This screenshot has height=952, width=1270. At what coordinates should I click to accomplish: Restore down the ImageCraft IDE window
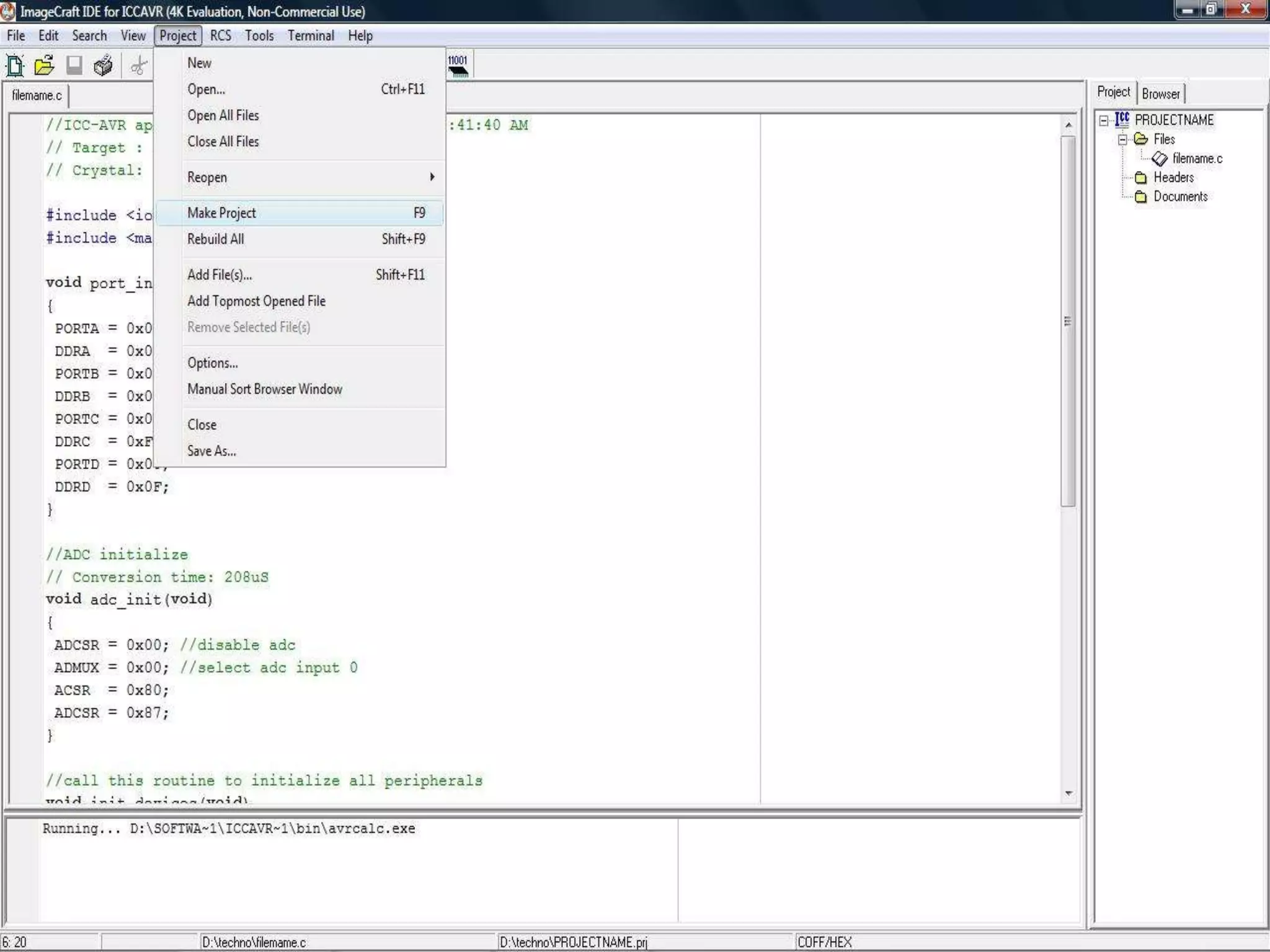[1211, 10]
